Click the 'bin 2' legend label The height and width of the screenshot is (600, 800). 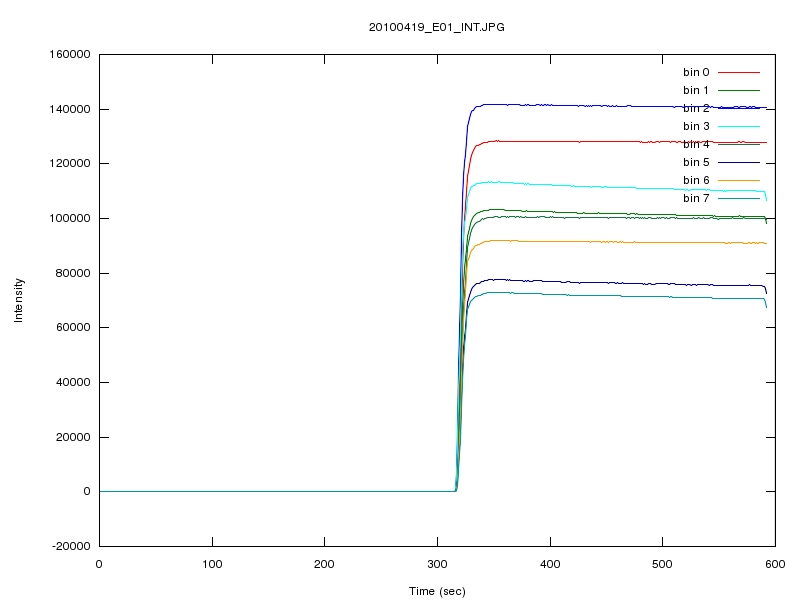click(696, 108)
